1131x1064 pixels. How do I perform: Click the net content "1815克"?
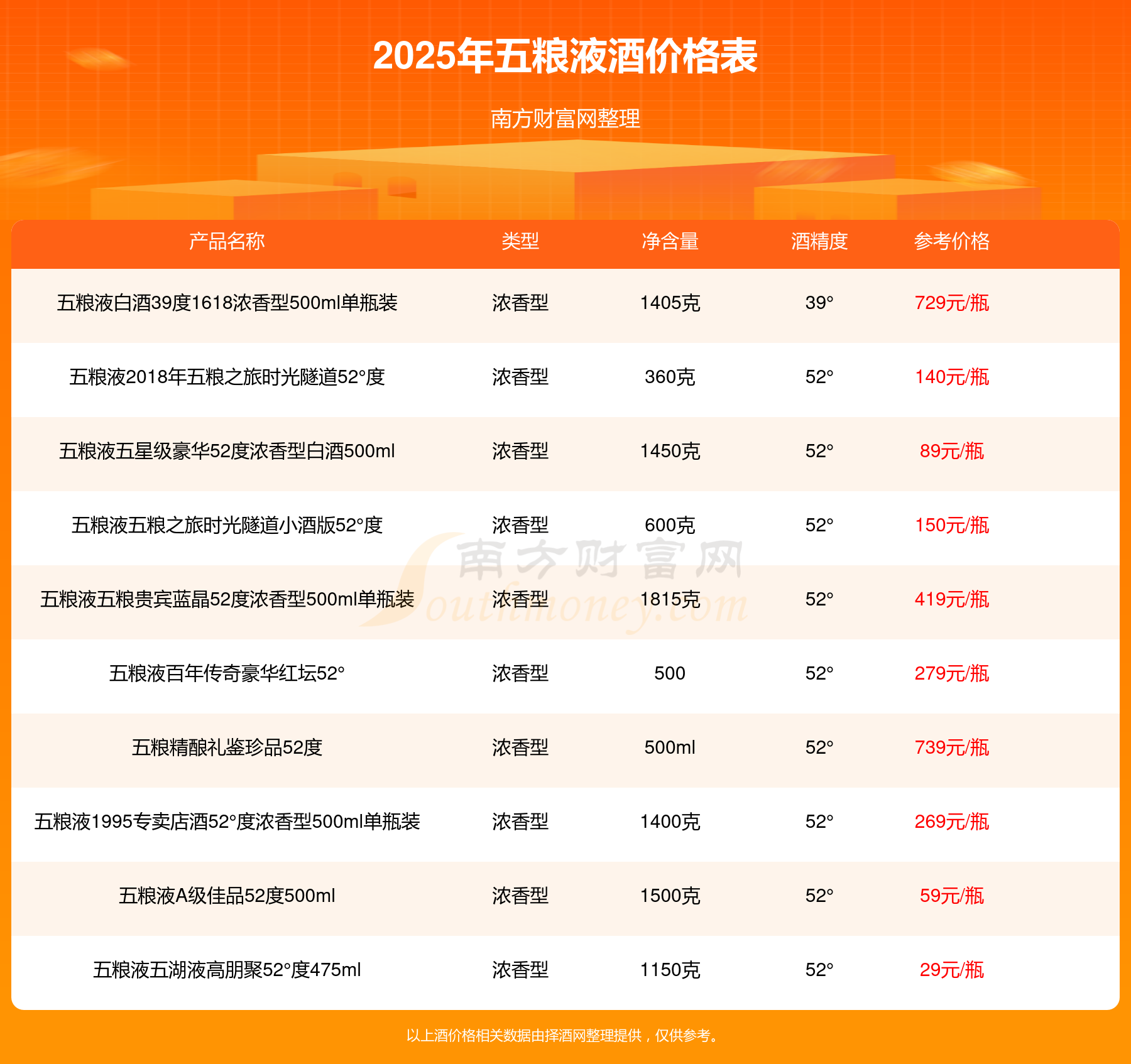click(670, 599)
